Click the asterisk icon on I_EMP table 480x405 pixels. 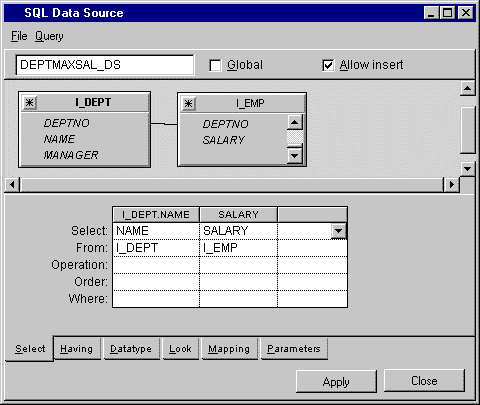[x=188, y=103]
